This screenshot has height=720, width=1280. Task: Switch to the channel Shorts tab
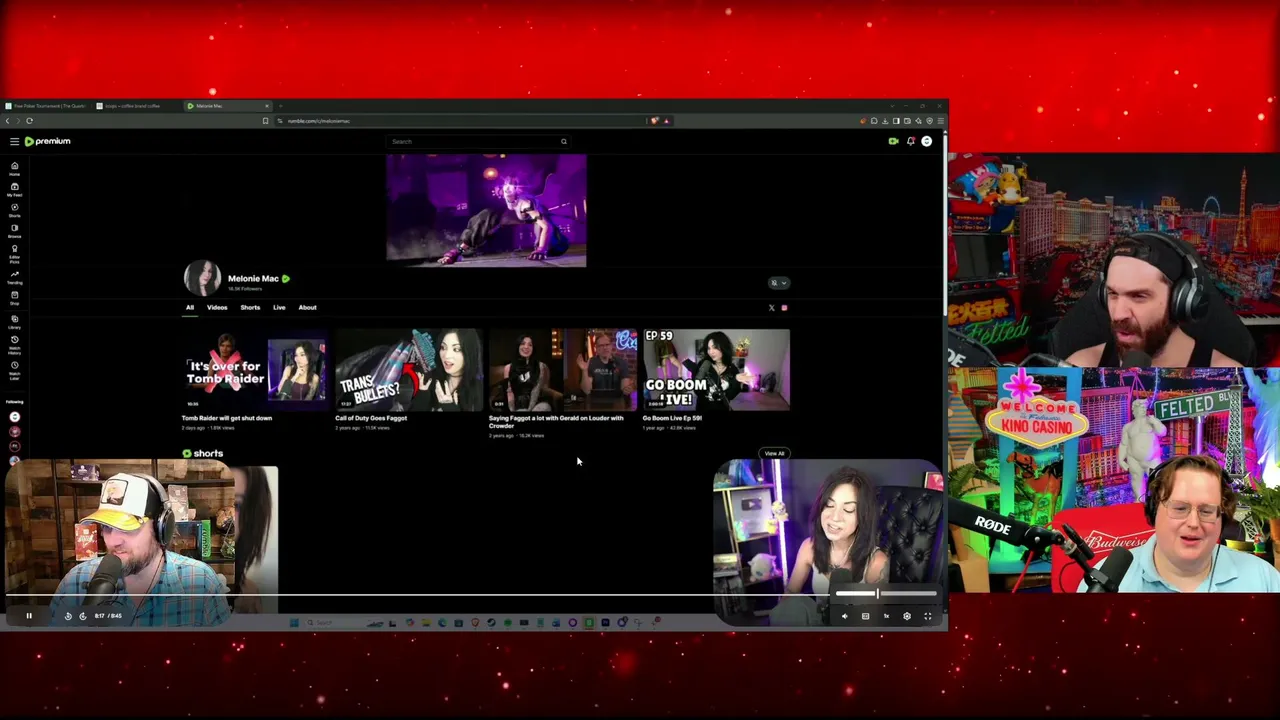(250, 308)
